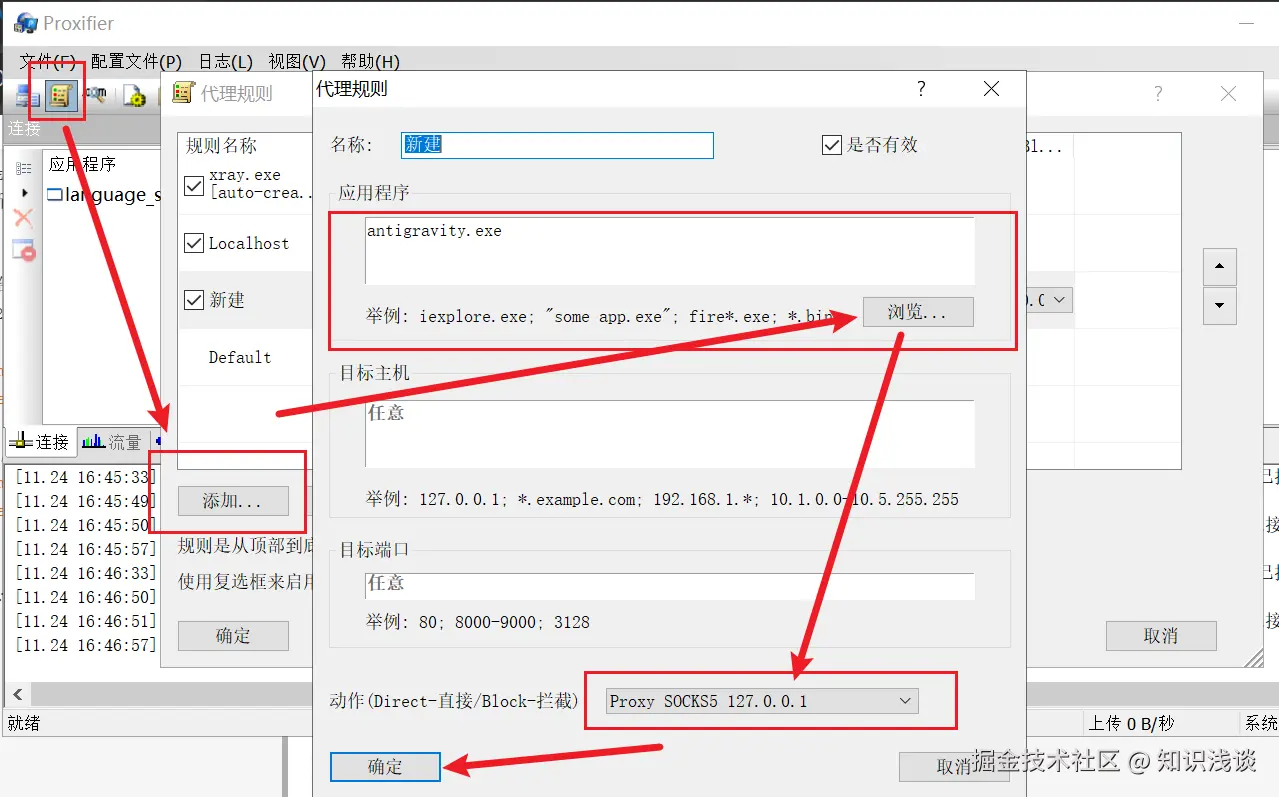Screen dimensions: 1279x797
Task: Close the front 代理规则 dialog
Action: 991,89
